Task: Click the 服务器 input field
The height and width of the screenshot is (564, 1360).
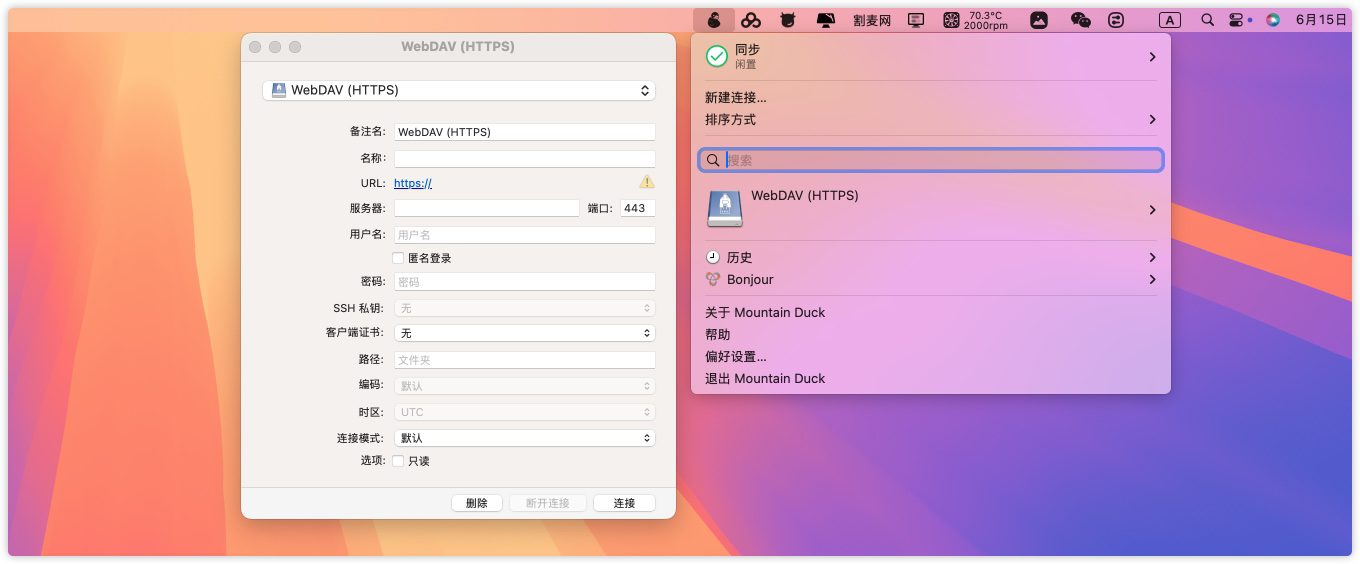Action: coord(486,208)
